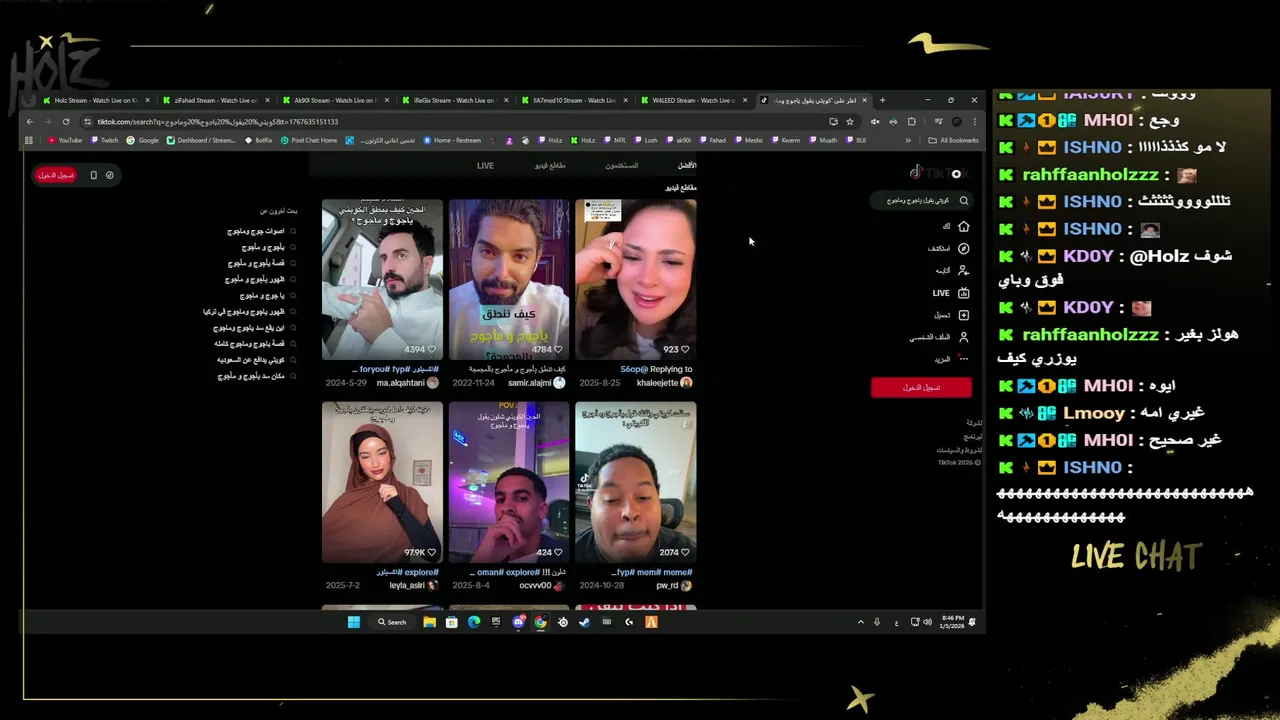
Task: Show hidden system tray icons chevron
Action: tap(860, 622)
